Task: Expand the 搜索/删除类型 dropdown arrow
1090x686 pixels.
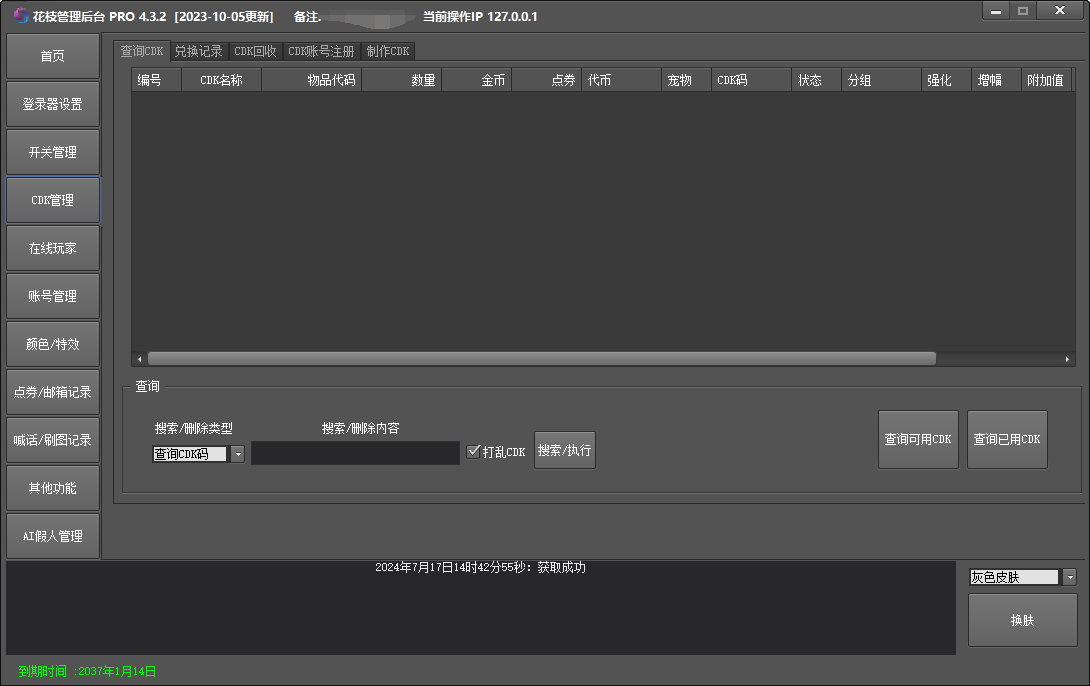Action: (x=238, y=454)
